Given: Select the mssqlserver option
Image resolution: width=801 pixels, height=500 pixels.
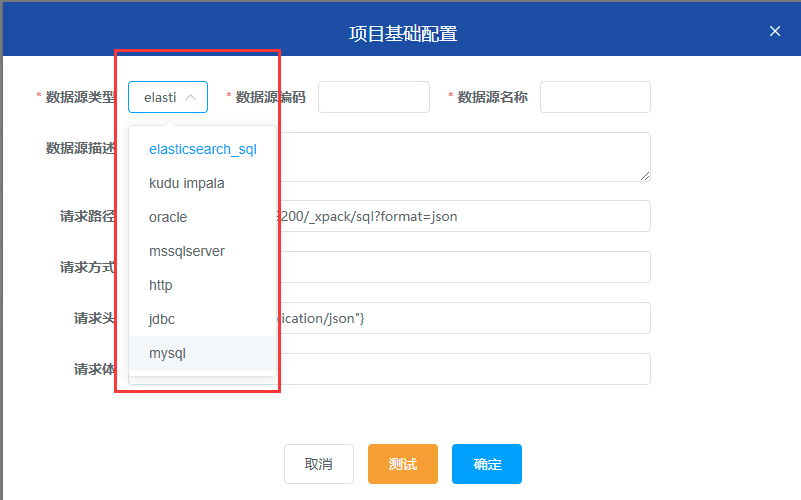Looking at the screenshot, I should coord(187,251).
